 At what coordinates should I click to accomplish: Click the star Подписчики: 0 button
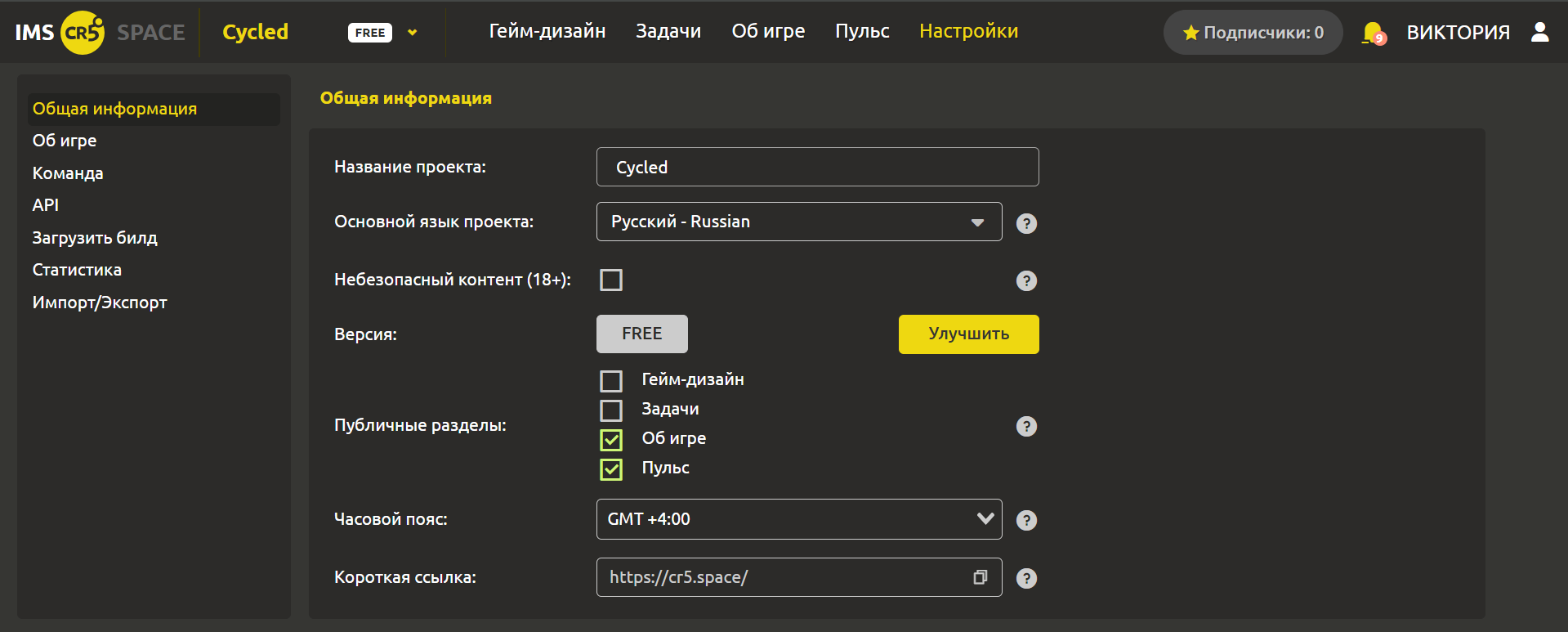pyautogui.click(x=1253, y=33)
